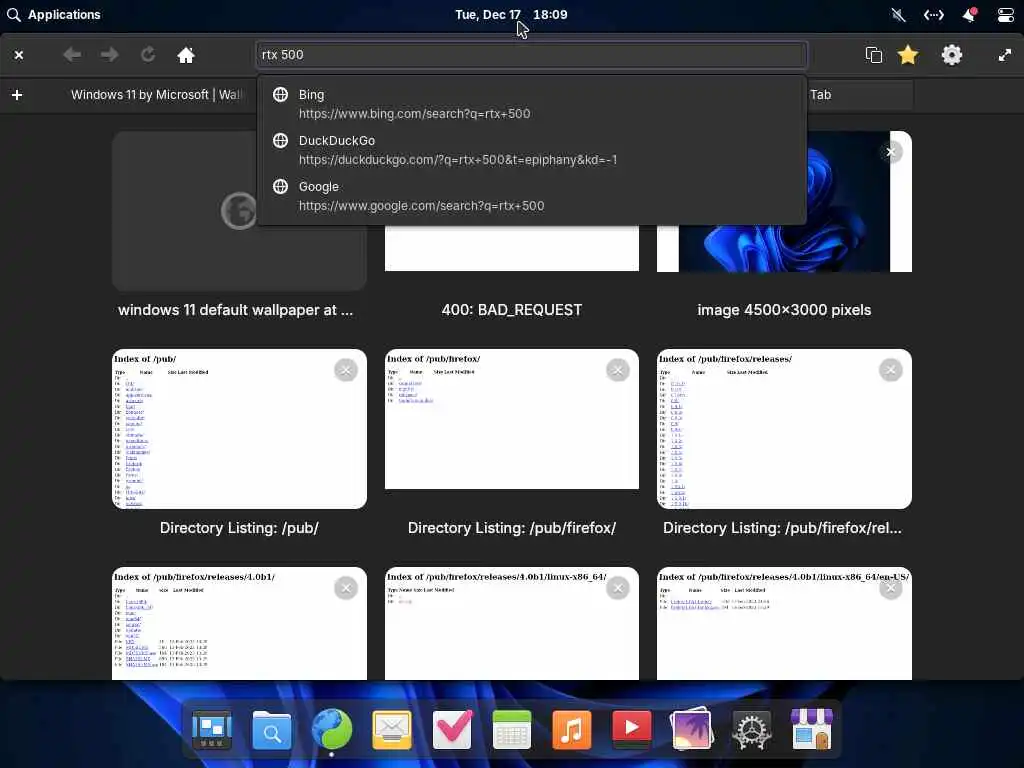The width and height of the screenshot is (1024, 768).
Task: Open windows 11 default wallpaper thumbnail
Action: pyautogui.click(x=239, y=211)
